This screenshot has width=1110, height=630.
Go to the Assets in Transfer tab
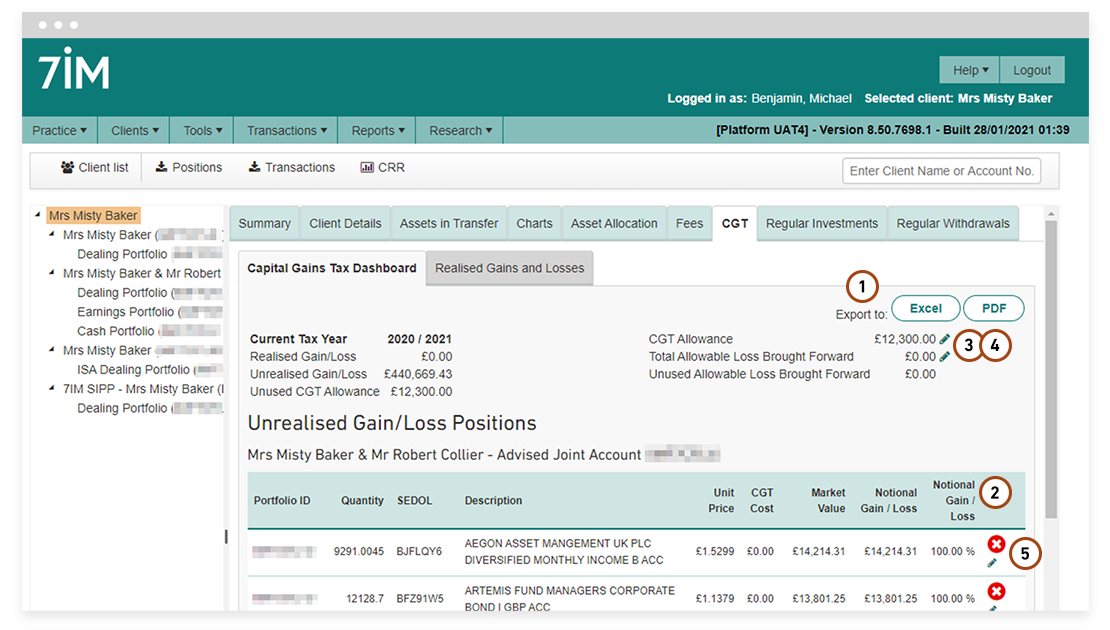tap(449, 224)
